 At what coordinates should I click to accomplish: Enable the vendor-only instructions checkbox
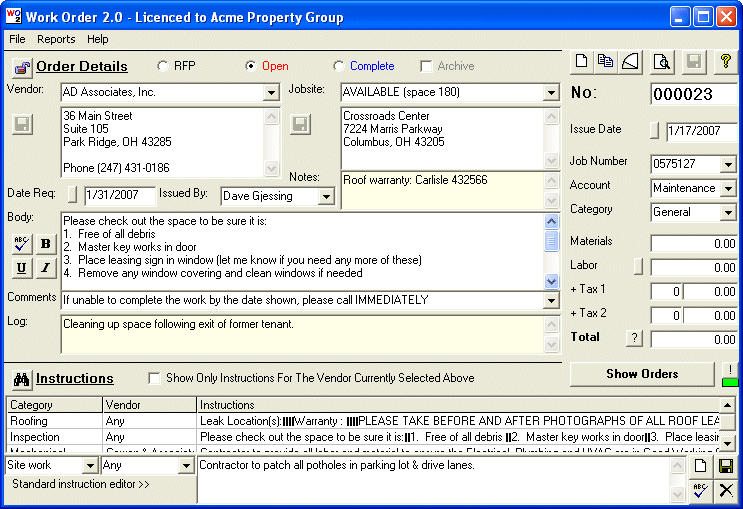click(154, 378)
